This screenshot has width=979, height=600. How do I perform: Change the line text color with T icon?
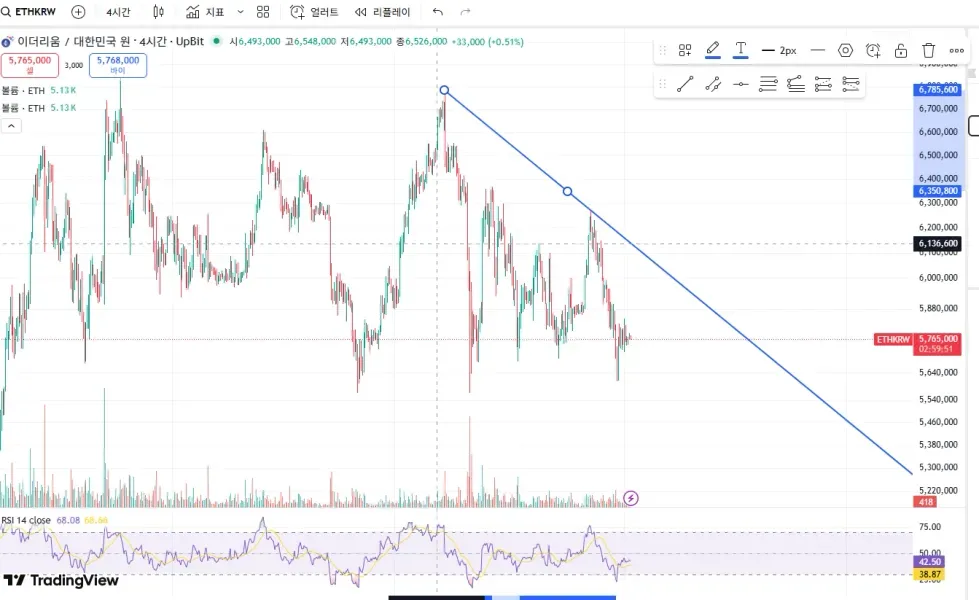[740, 50]
